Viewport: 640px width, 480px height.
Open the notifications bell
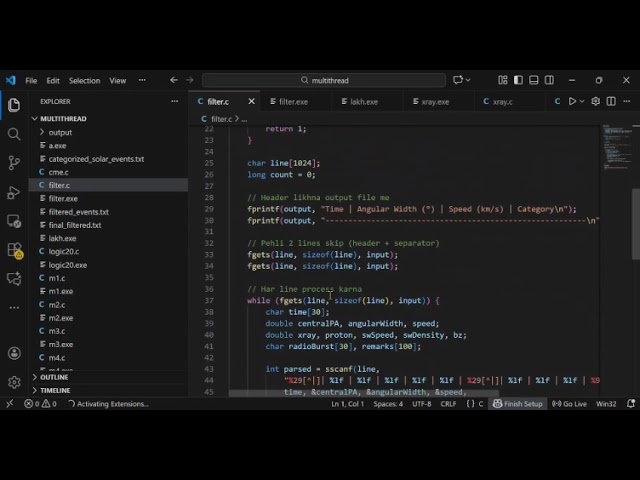point(631,404)
